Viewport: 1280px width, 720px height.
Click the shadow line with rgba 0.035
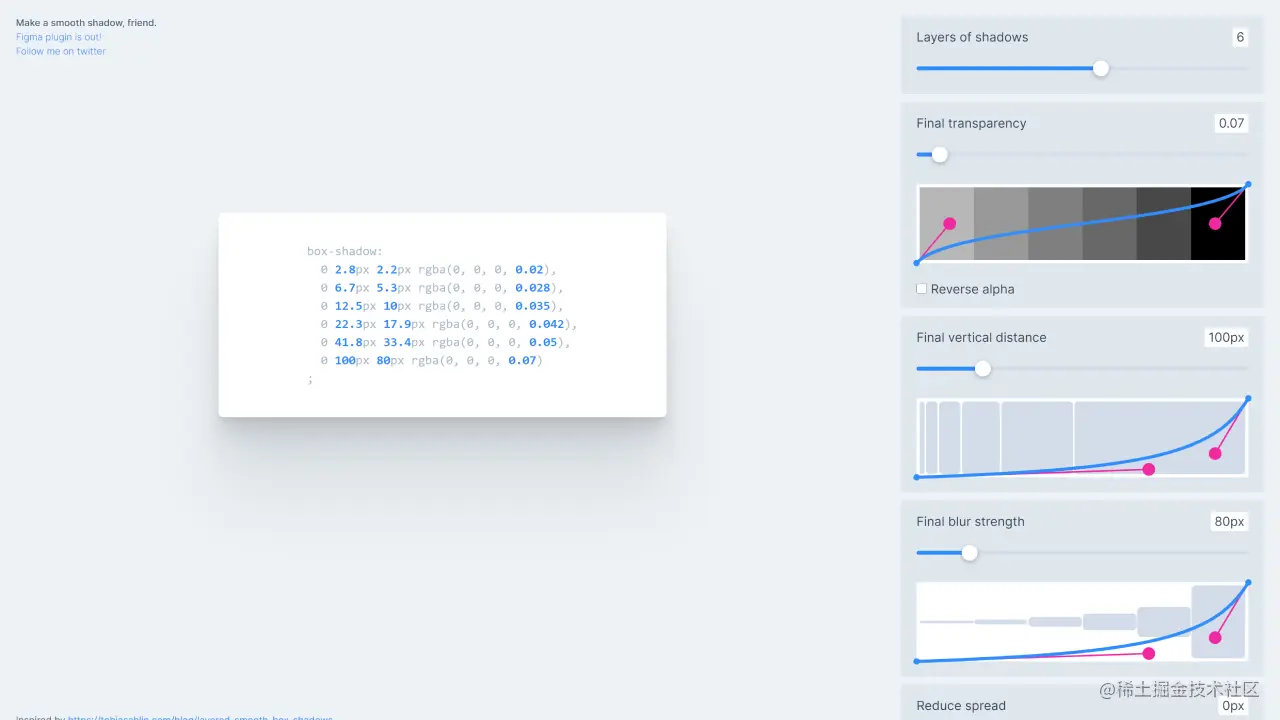click(x=442, y=306)
